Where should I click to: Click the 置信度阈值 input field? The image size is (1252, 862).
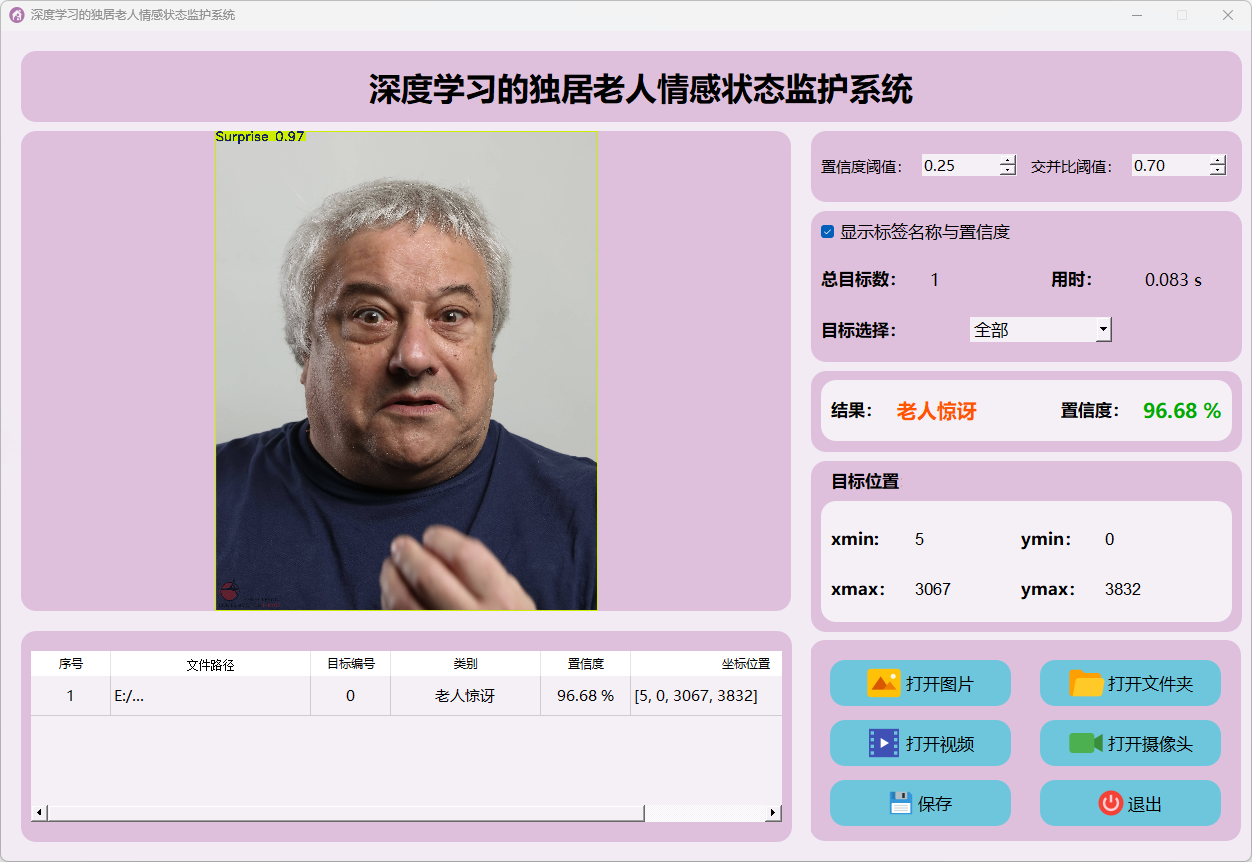(959, 166)
